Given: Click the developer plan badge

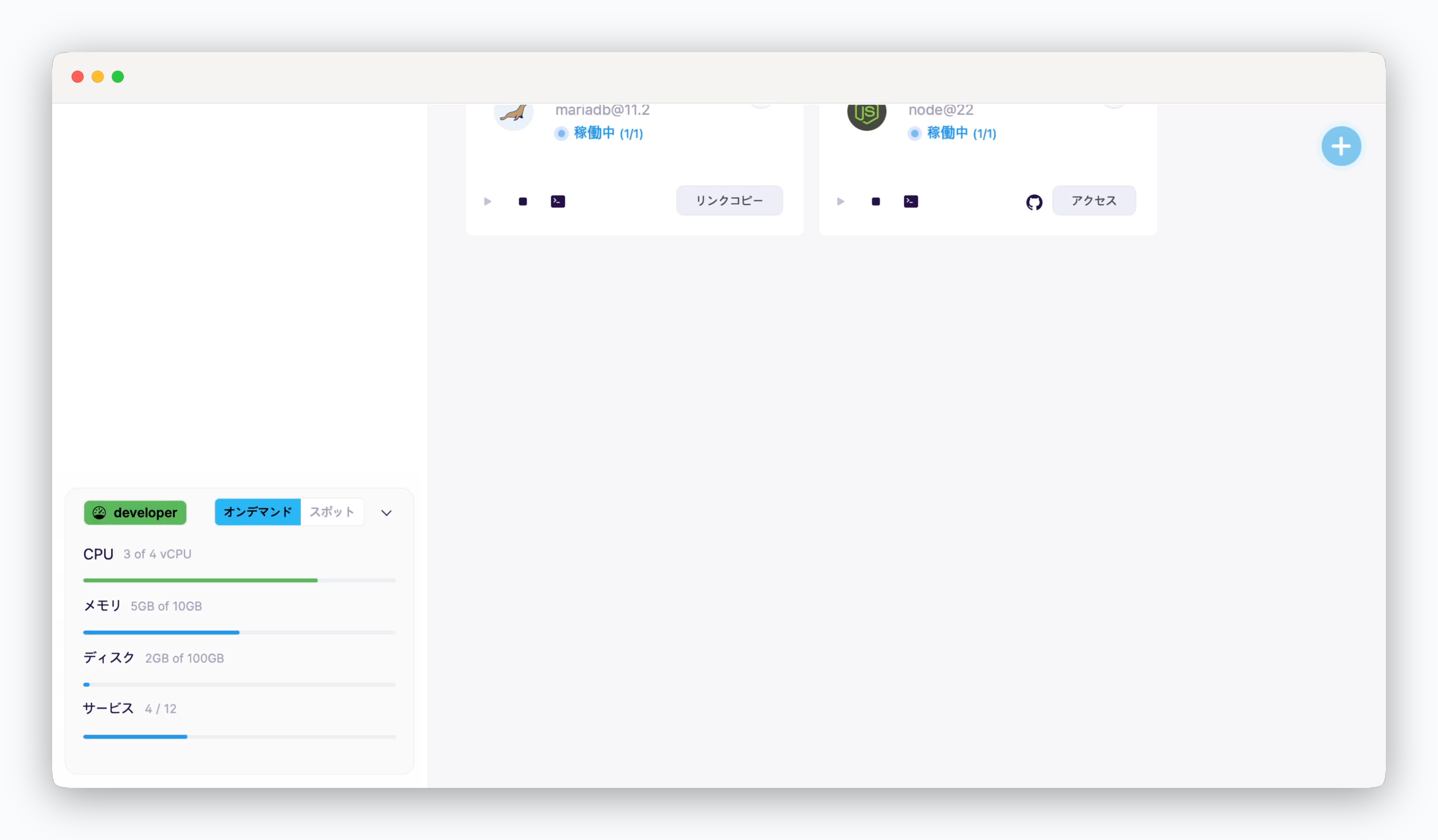Looking at the screenshot, I should click(x=135, y=513).
